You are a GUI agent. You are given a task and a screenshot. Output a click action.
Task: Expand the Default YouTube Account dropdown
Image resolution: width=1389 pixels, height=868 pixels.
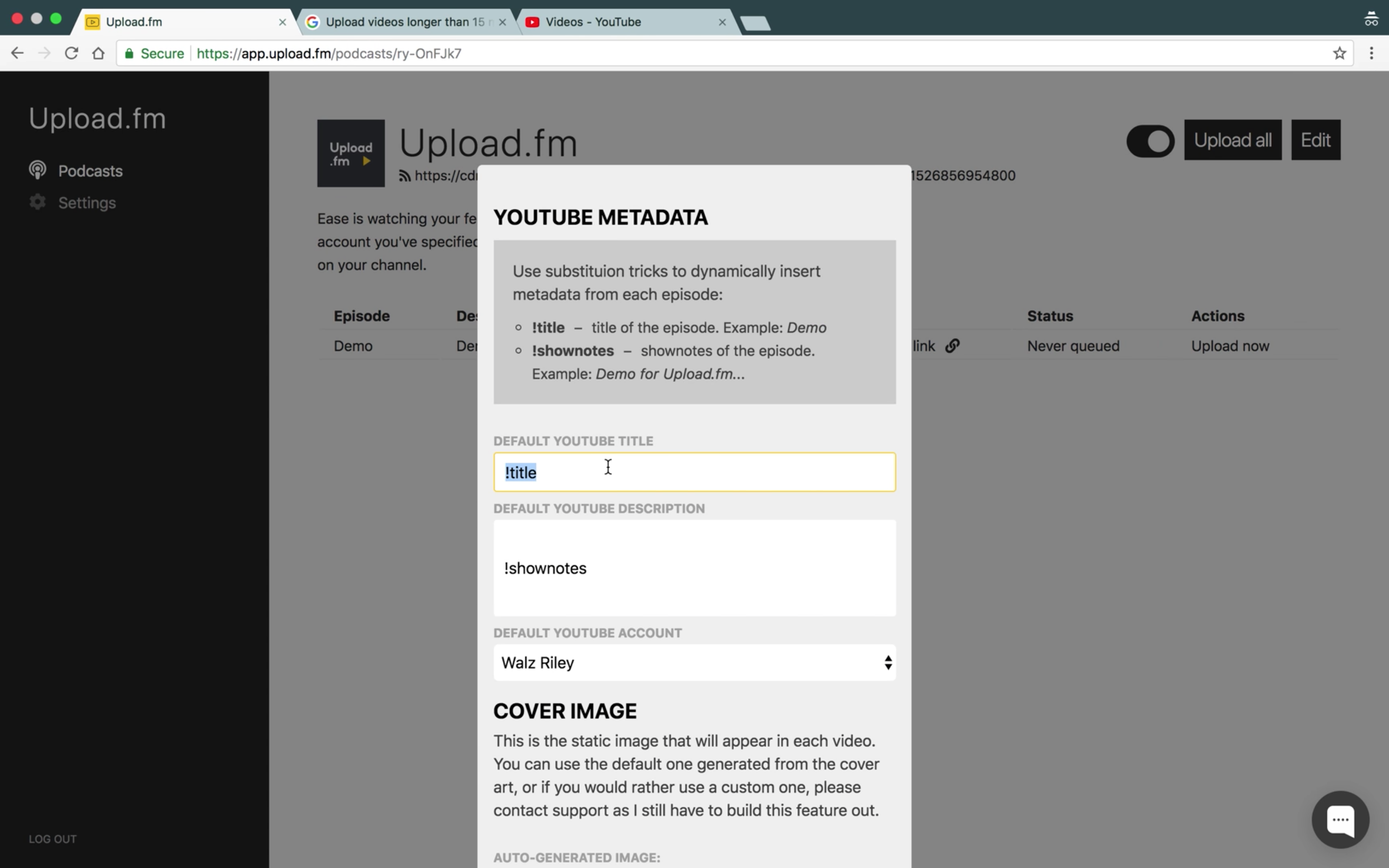click(694, 663)
